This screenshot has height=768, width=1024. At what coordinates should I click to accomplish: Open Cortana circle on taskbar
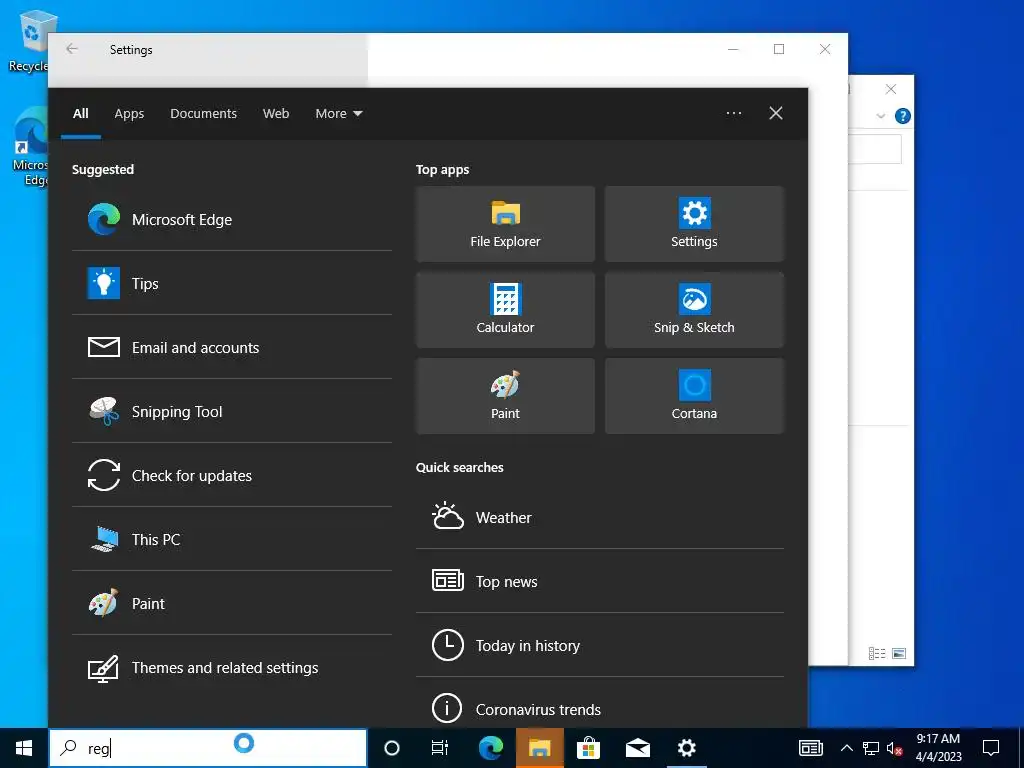click(392, 748)
